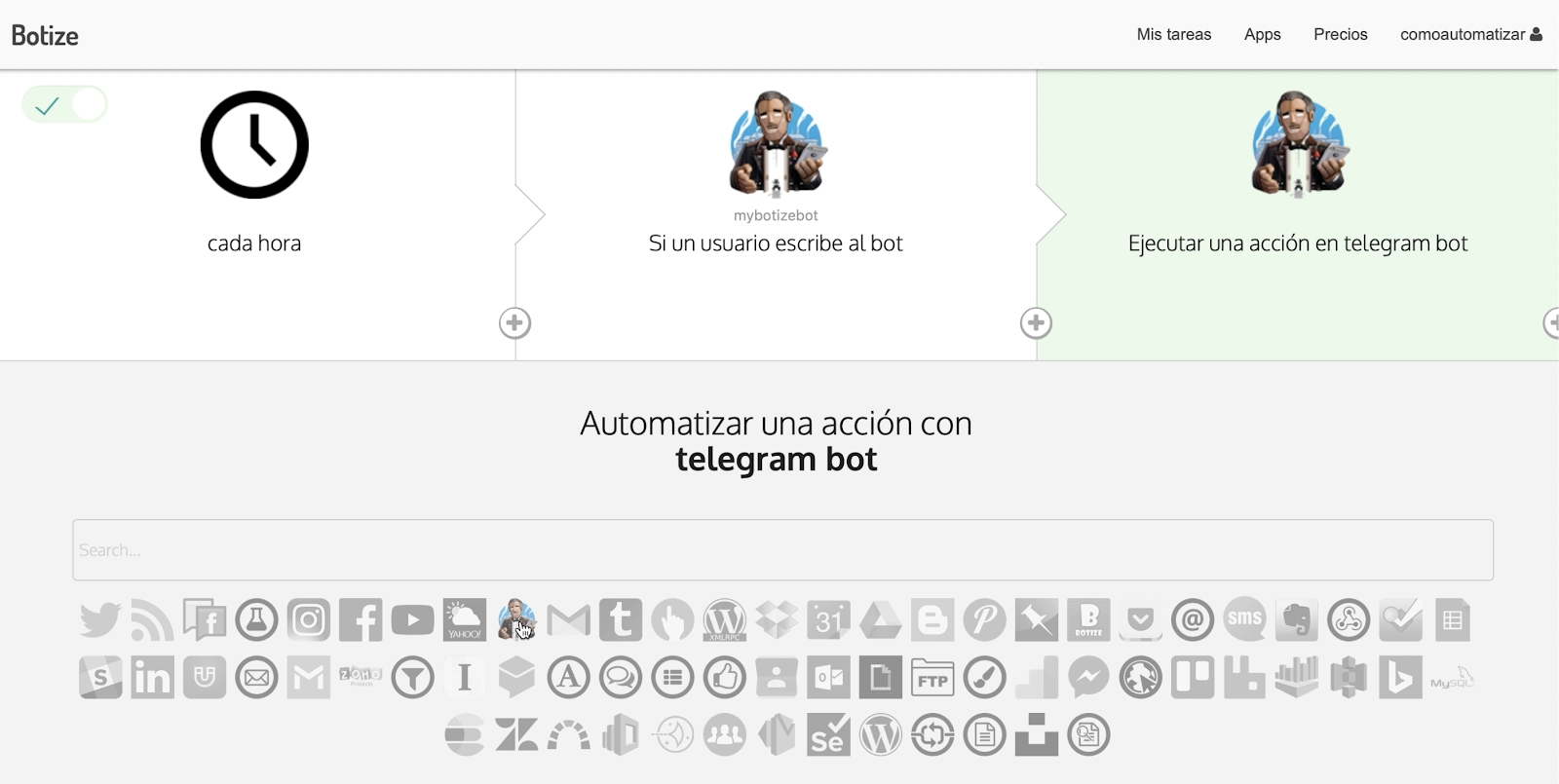This screenshot has height=784, width=1559.
Task: Choose the Trello app icon
Action: tap(1193, 678)
